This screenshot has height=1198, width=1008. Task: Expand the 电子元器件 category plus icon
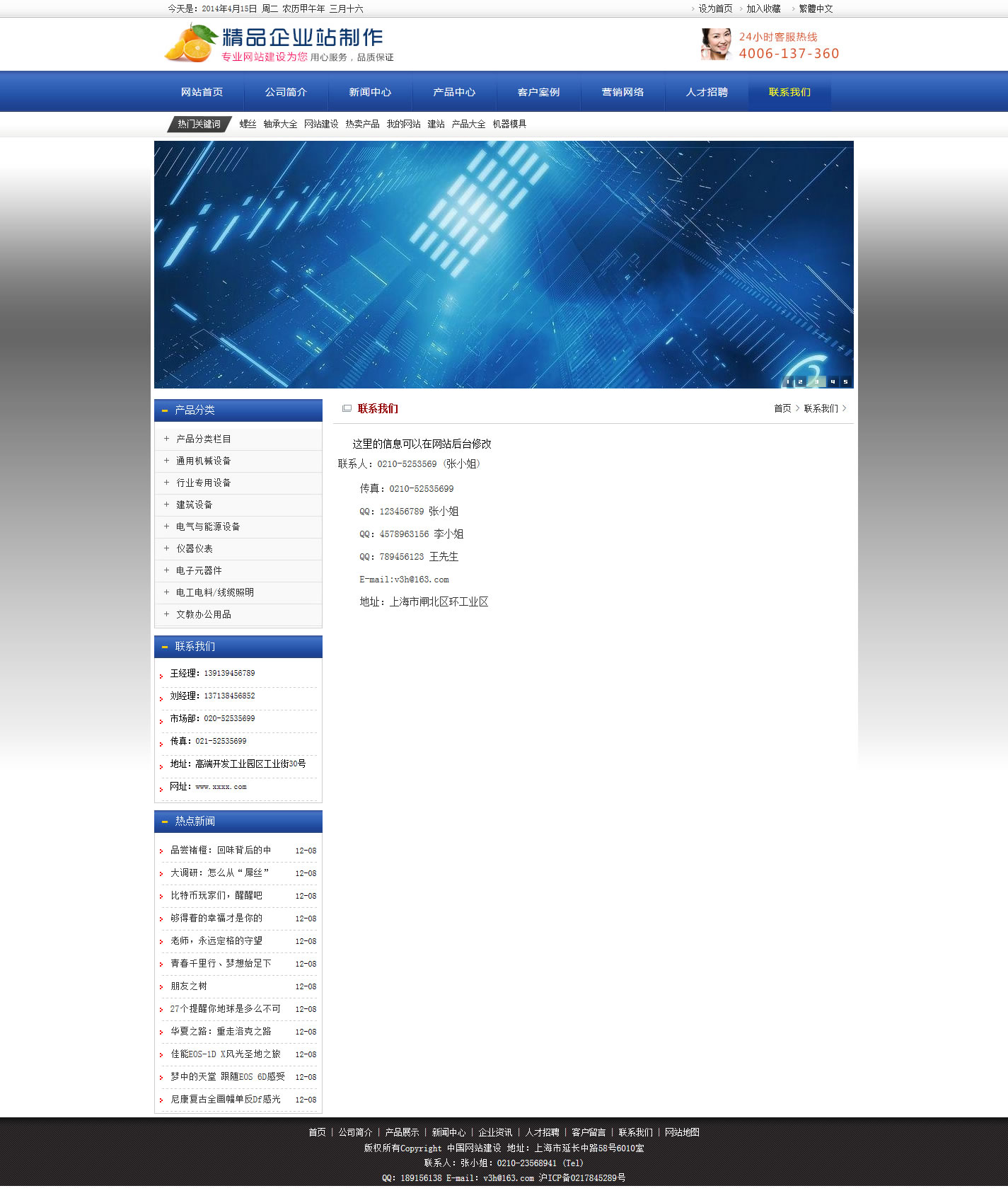(x=166, y=570)
